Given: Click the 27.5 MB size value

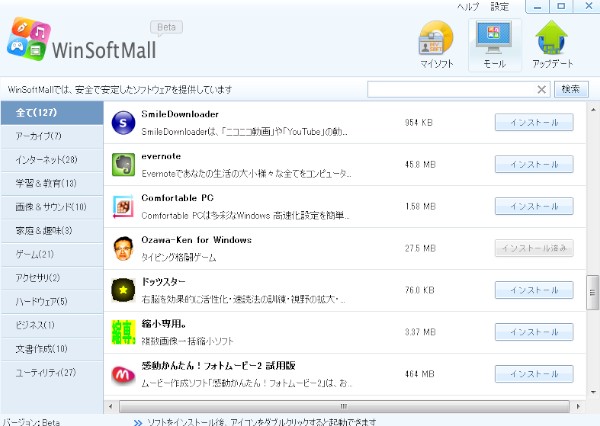Looking at the screenshot, I should click(420, 248).
